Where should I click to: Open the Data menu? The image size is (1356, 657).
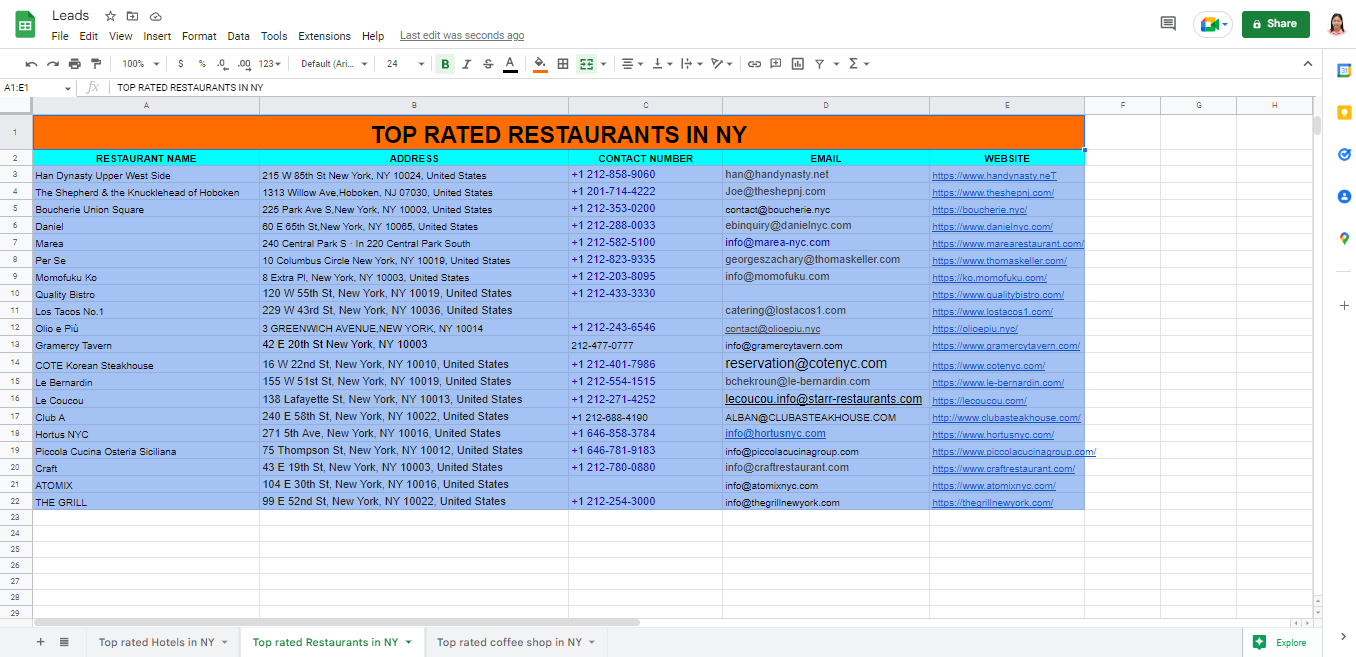(x=238, y=36)
